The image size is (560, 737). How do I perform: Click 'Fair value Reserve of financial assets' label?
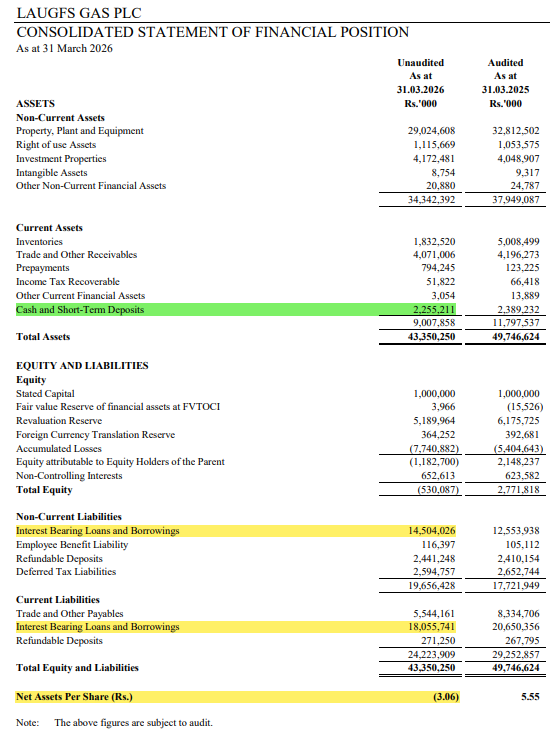click(118, 407)
